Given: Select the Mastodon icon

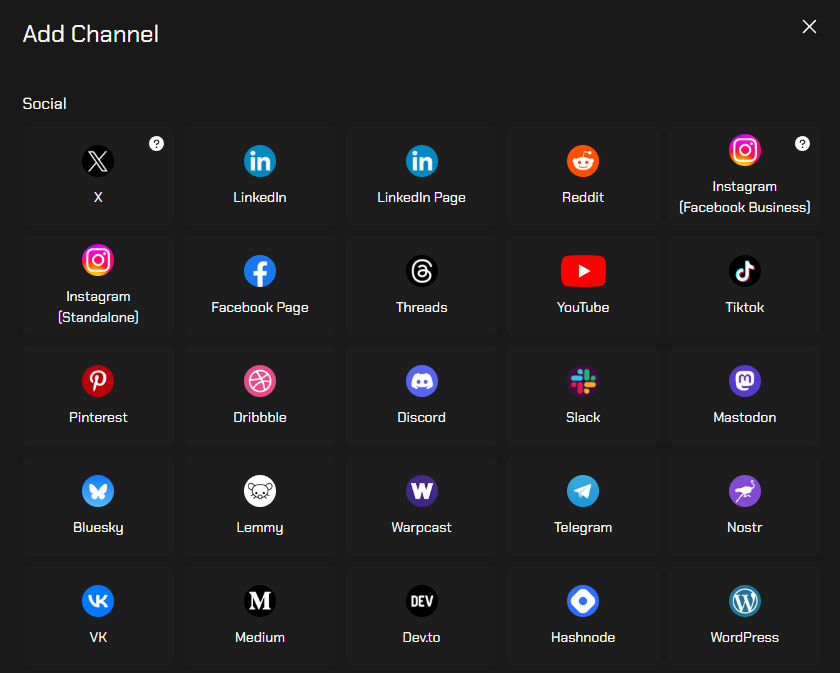Looking at the screenshot, I should [744, 381].
